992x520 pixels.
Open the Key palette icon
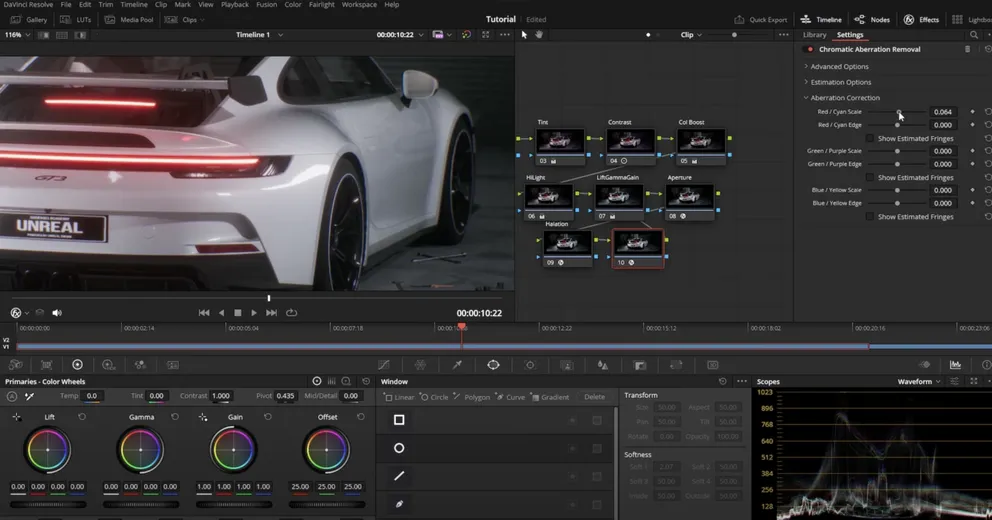640,365
